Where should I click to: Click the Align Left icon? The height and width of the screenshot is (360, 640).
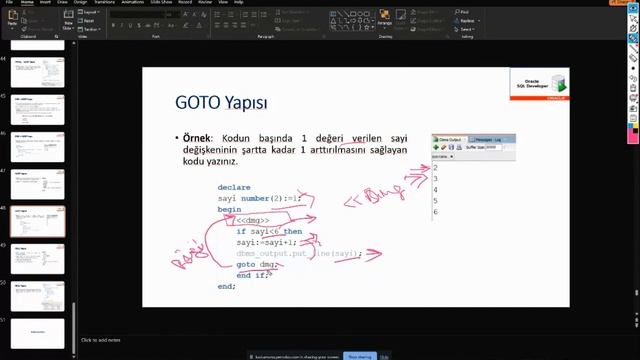217,25
